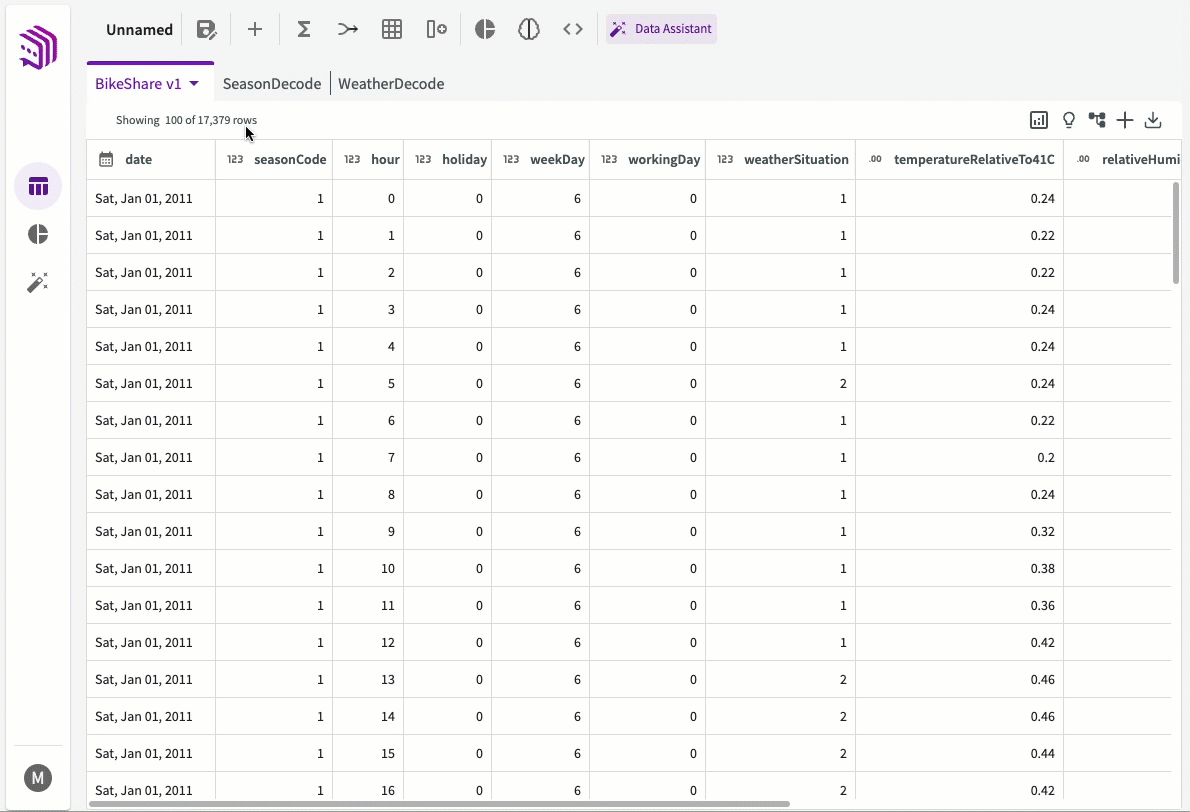This screenshot has width=1190, height=812.
Task: Click hour cell with value 10
Action: pyautogui.click(x=368, y=568)
